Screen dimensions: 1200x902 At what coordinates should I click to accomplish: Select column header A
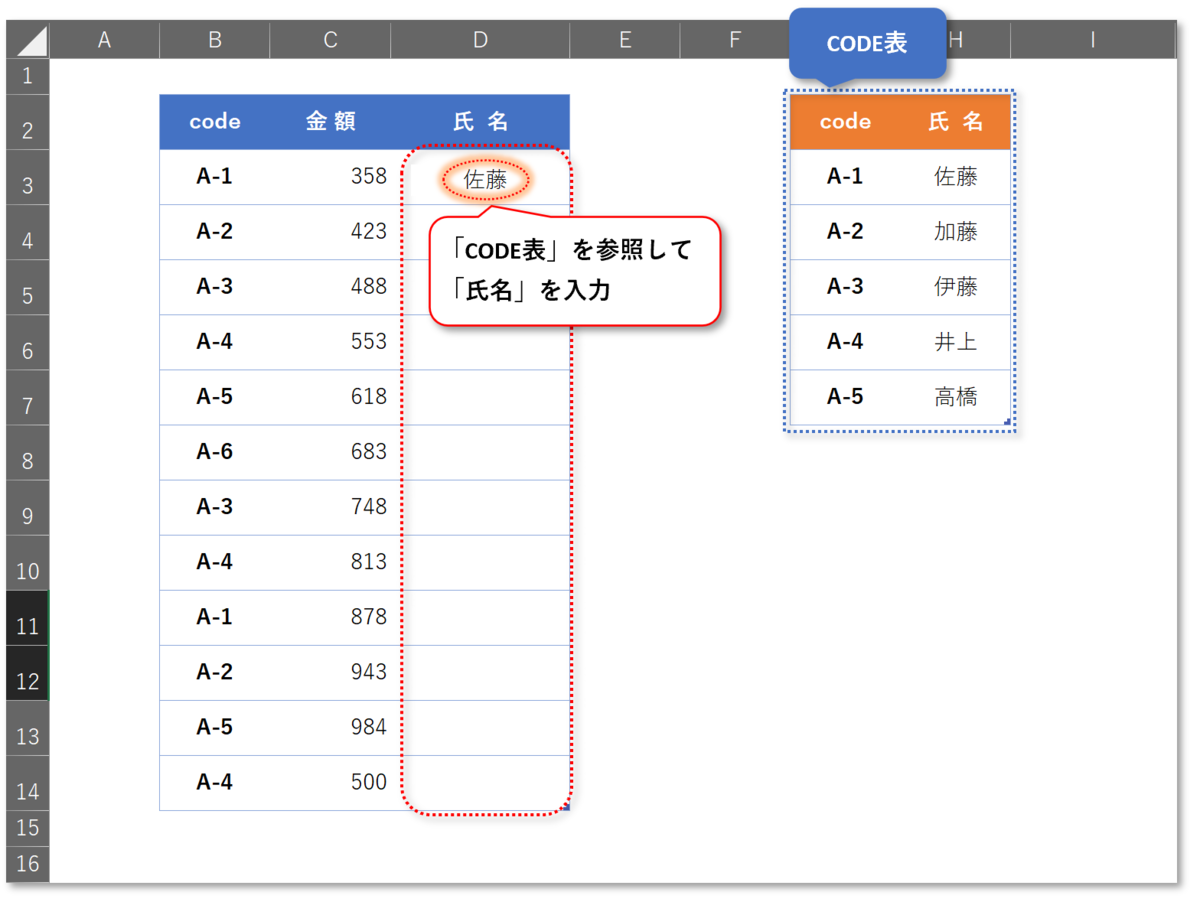tap(104, 39)
